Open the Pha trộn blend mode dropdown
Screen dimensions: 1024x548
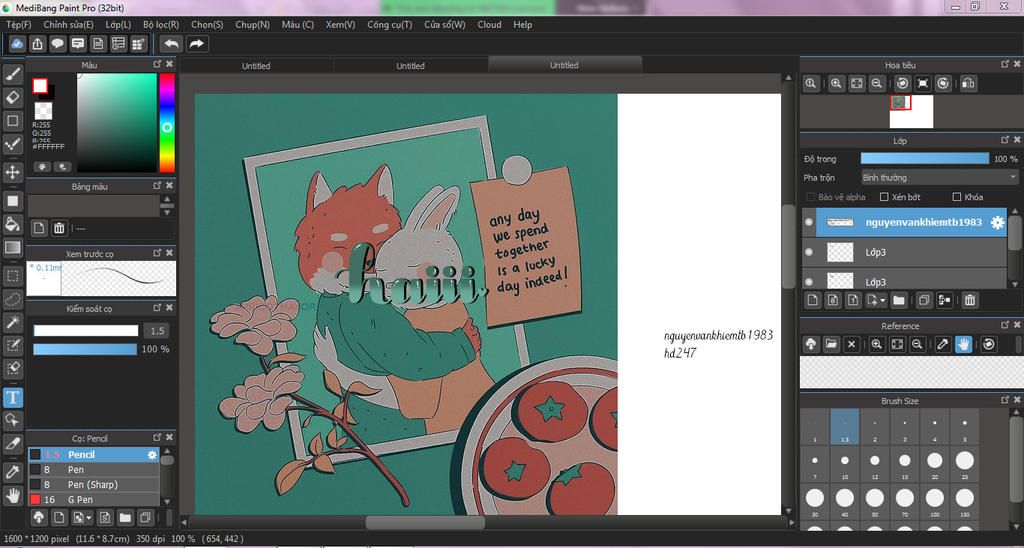click(939, 177)
